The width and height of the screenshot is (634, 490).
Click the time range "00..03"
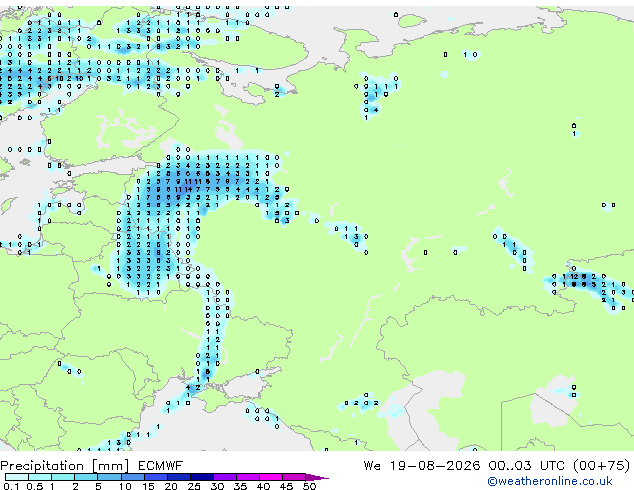pos(510,466)
